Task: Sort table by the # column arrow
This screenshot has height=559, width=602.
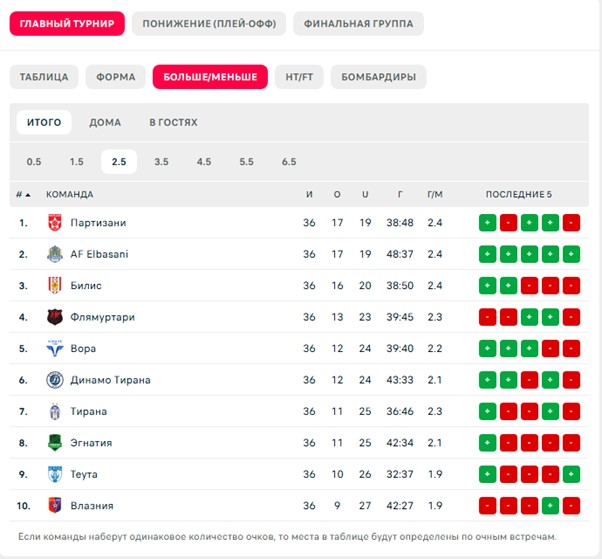Action: [x=28, y=195]
